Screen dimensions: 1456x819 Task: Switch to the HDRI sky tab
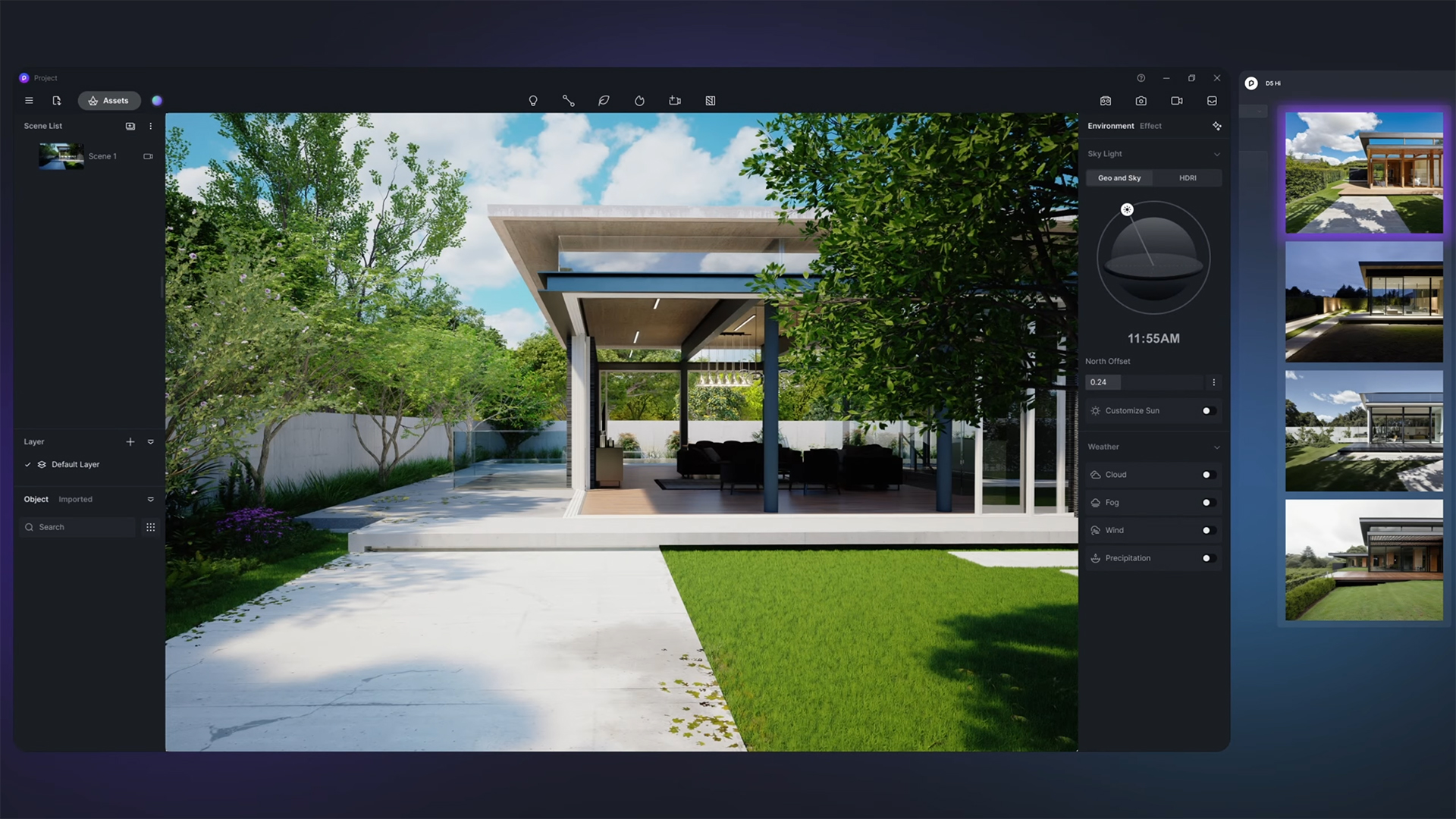(1188, 178)
